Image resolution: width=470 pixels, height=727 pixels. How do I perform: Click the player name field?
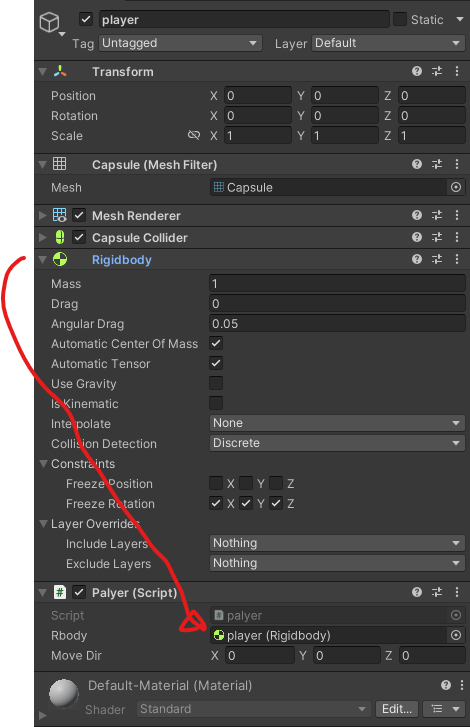244,19
